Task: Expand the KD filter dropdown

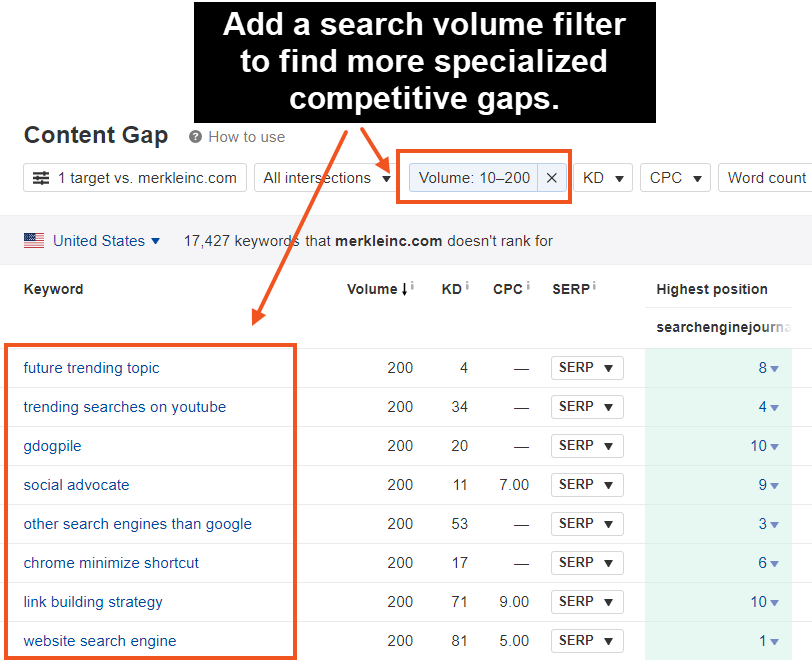Action: click(x=606, y=178)
